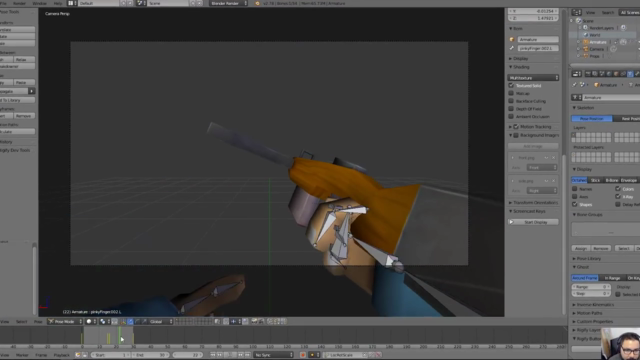Screen dimensions: 640x360
Task: Jump to the previous keyframe
Action: pos(220,355)
